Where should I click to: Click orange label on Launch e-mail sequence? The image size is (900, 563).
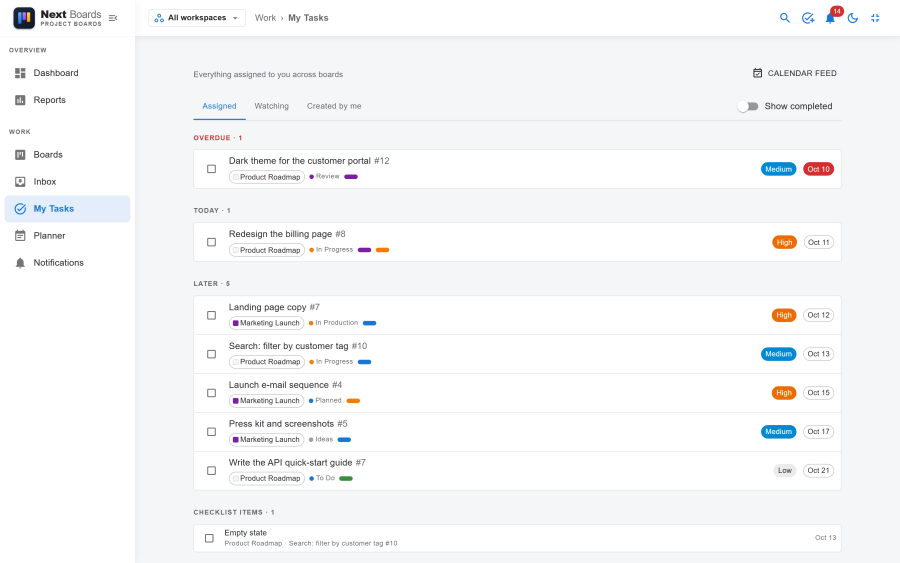(353, 401)
